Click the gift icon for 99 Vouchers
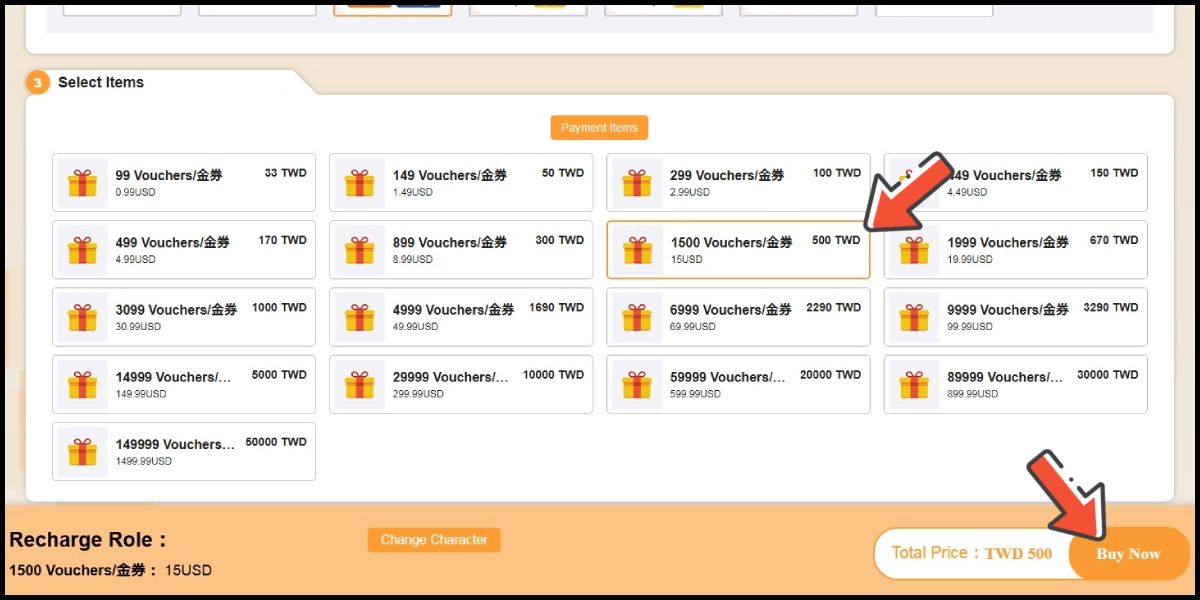The height and width of the screenshot is (600, 1200). pos(82,183)
